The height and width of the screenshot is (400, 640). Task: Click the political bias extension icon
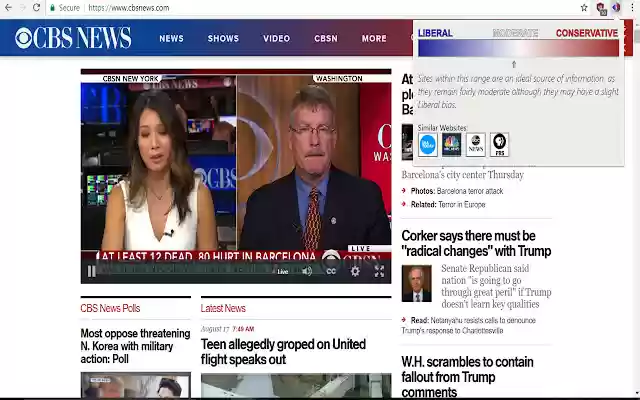tap(616, 7)
